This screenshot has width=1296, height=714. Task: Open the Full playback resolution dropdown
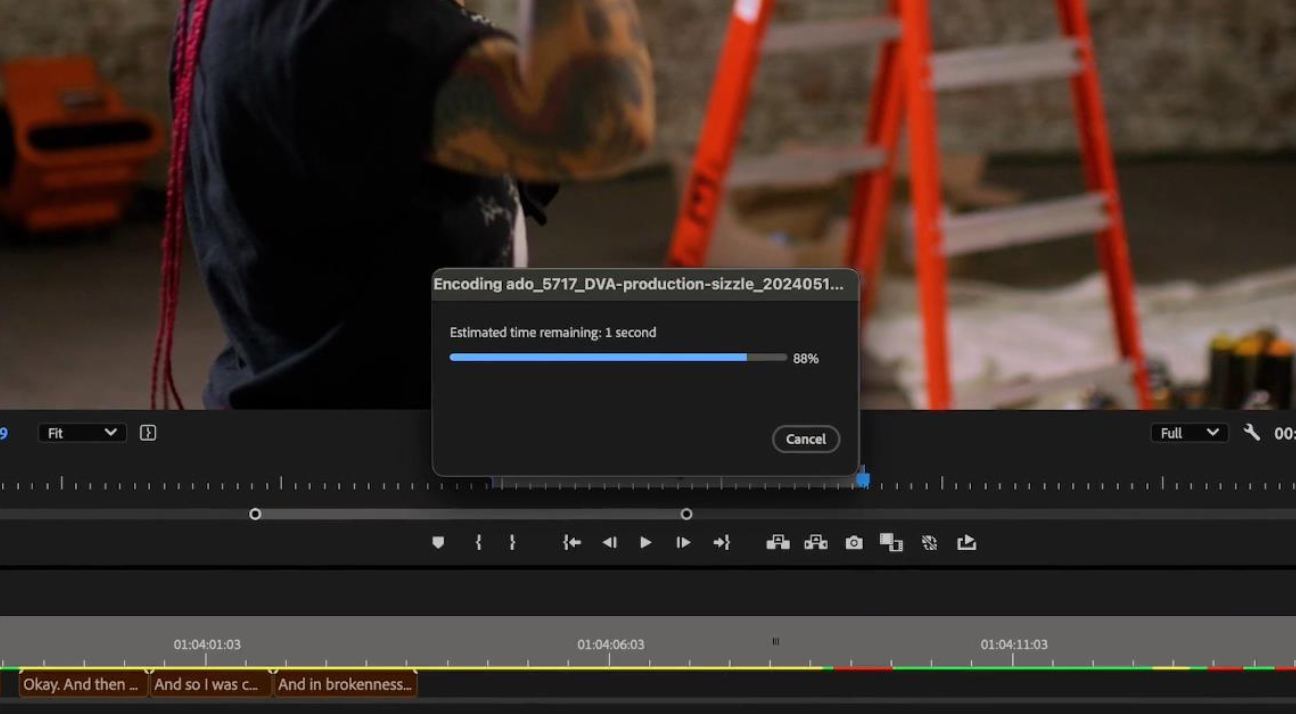(x=1188, y=432)
